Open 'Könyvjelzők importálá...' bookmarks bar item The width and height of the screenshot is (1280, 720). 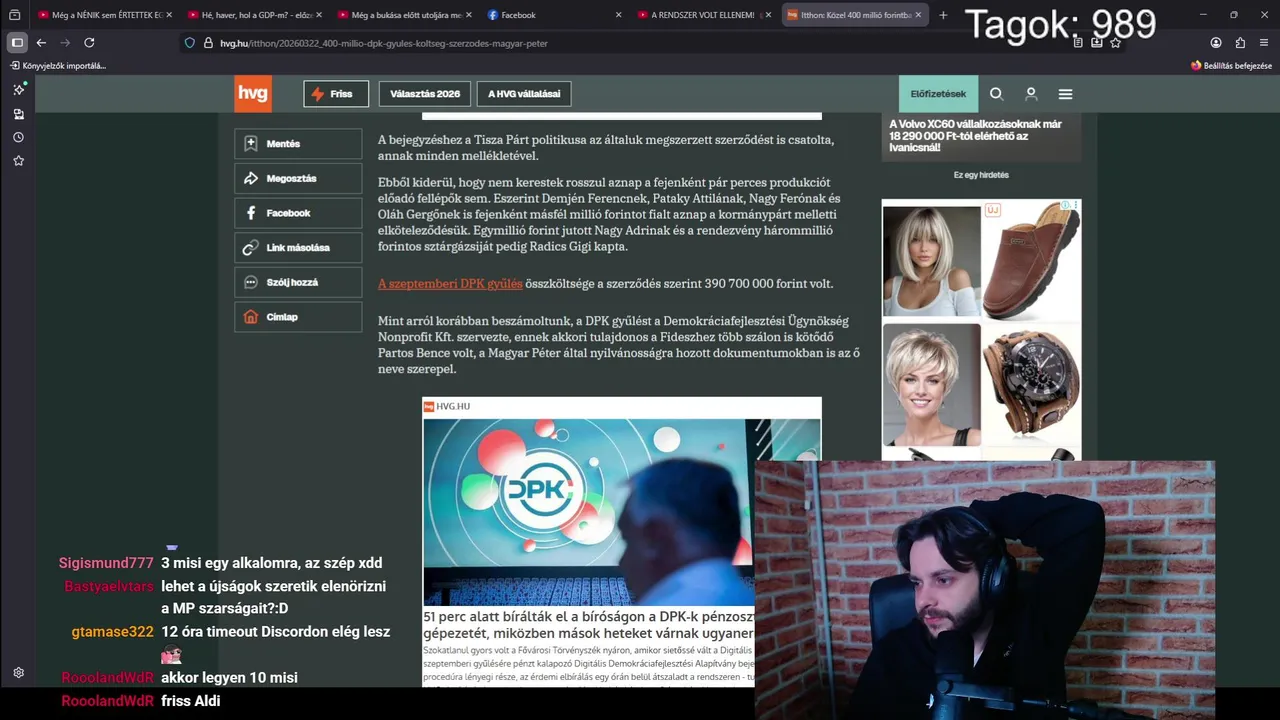pos(58,66)
